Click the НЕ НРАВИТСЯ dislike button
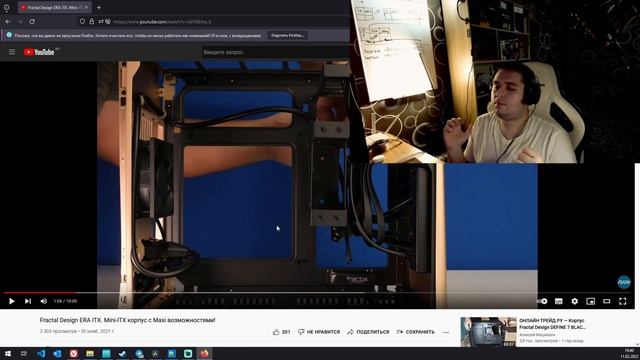The height and width of the screenshot is (360, 640). [319, 332]
